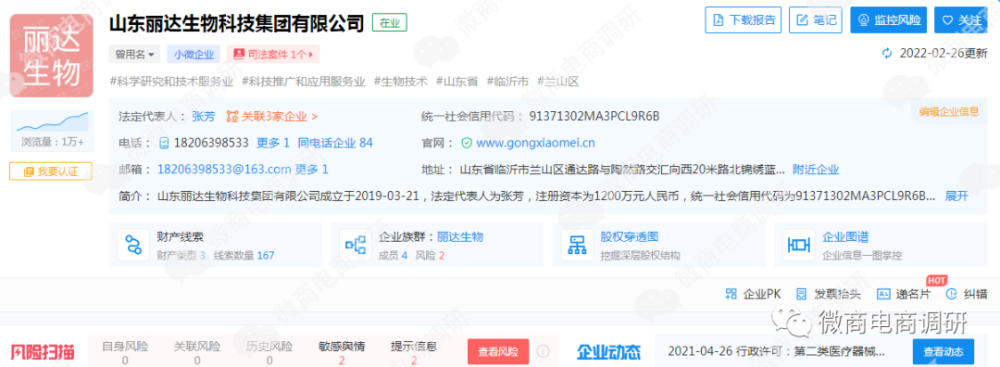Click the 监控风险 monitor risk button

click(888, 20)
